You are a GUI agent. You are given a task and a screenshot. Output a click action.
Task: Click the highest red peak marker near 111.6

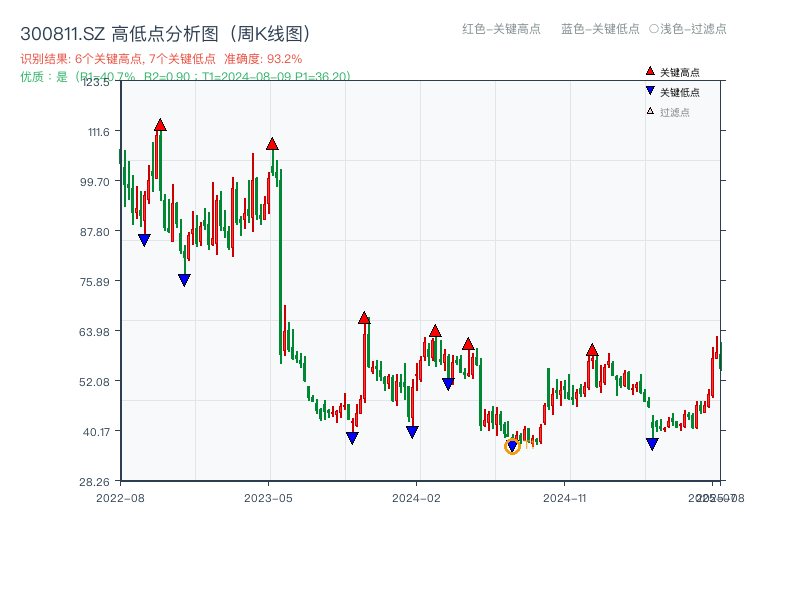(x=160, y=126)
